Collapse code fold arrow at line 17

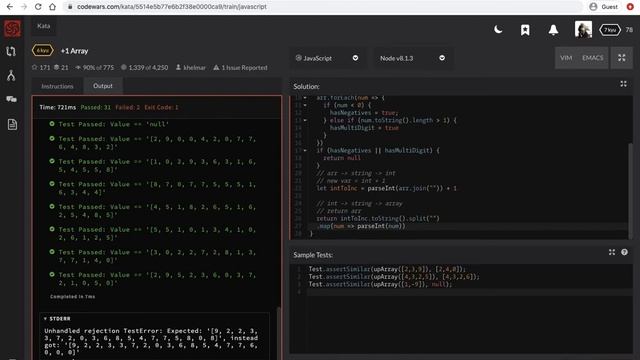[x=305, y=151]
